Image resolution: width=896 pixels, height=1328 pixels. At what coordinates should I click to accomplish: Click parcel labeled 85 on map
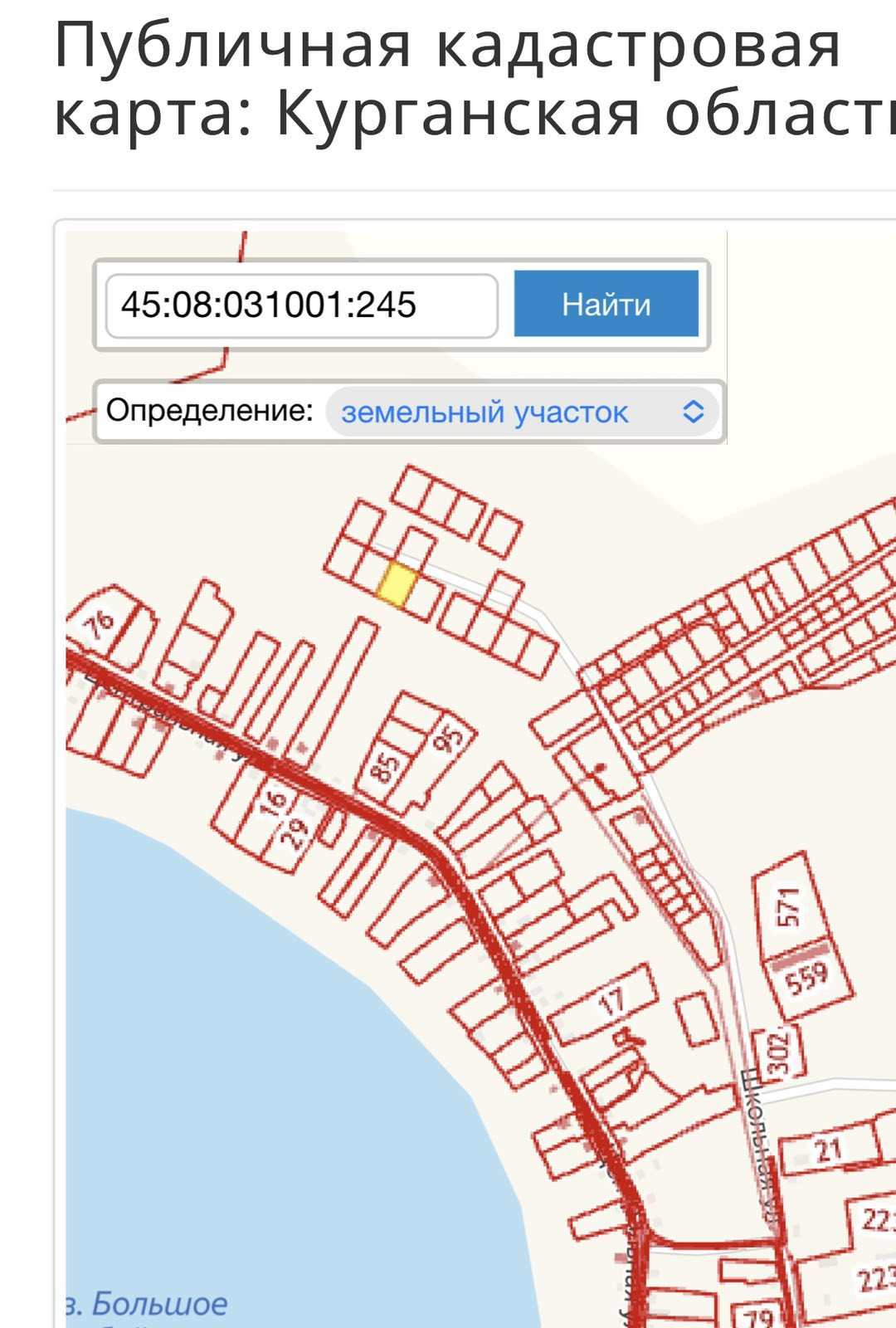coord(384,767)
